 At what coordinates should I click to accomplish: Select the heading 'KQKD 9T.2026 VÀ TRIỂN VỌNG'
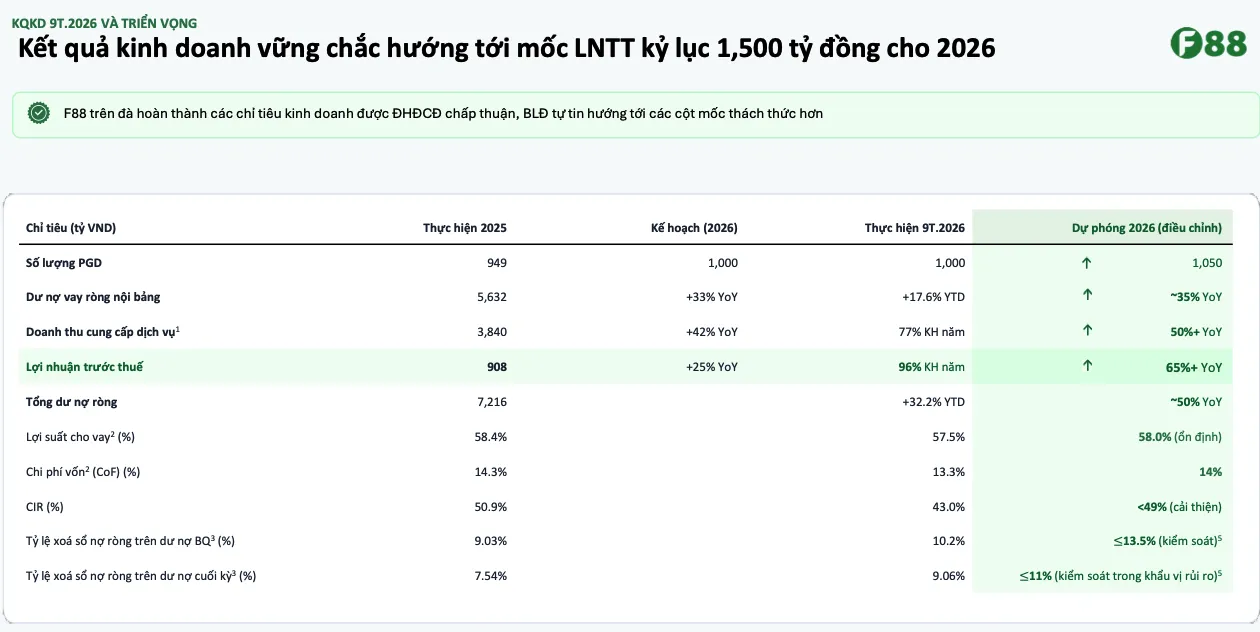tap(104, 22)
